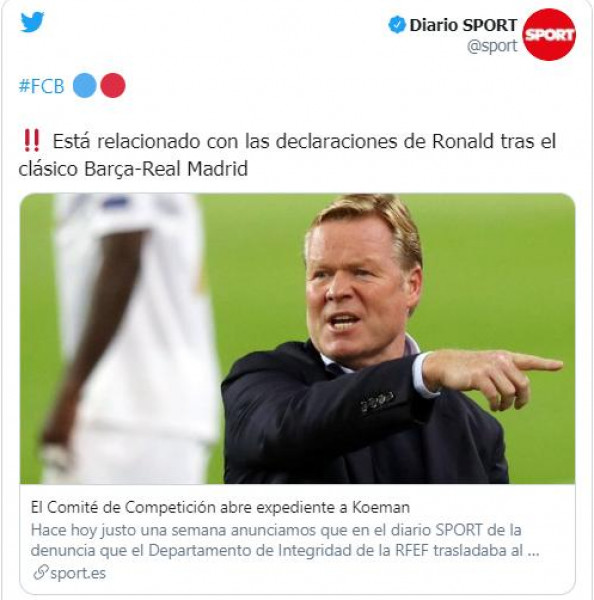Select the text 'clásico Barça-Real Madrid'

tap(133, 169)
